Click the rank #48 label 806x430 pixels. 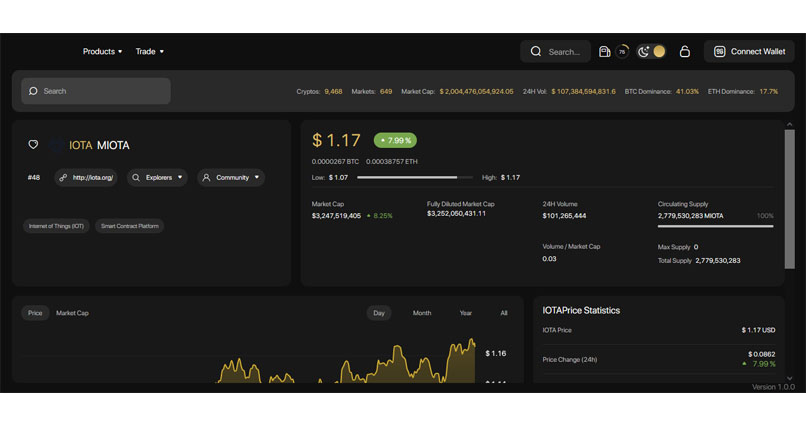[x=34, y=177]
